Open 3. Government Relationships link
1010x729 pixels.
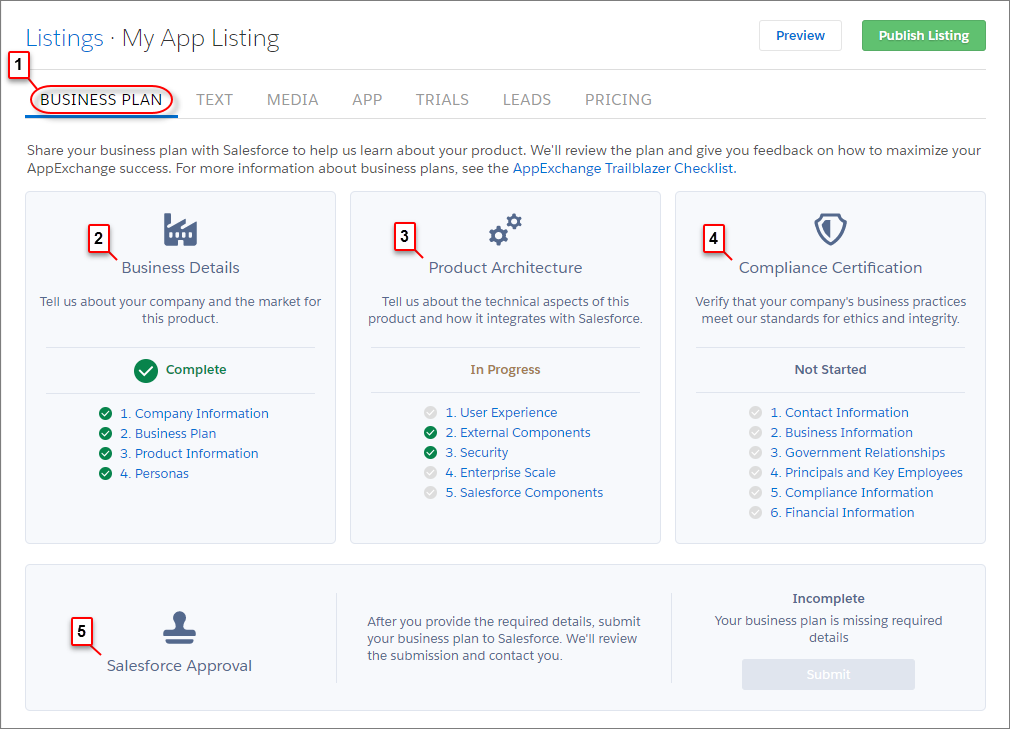click(x=857, y=452)
